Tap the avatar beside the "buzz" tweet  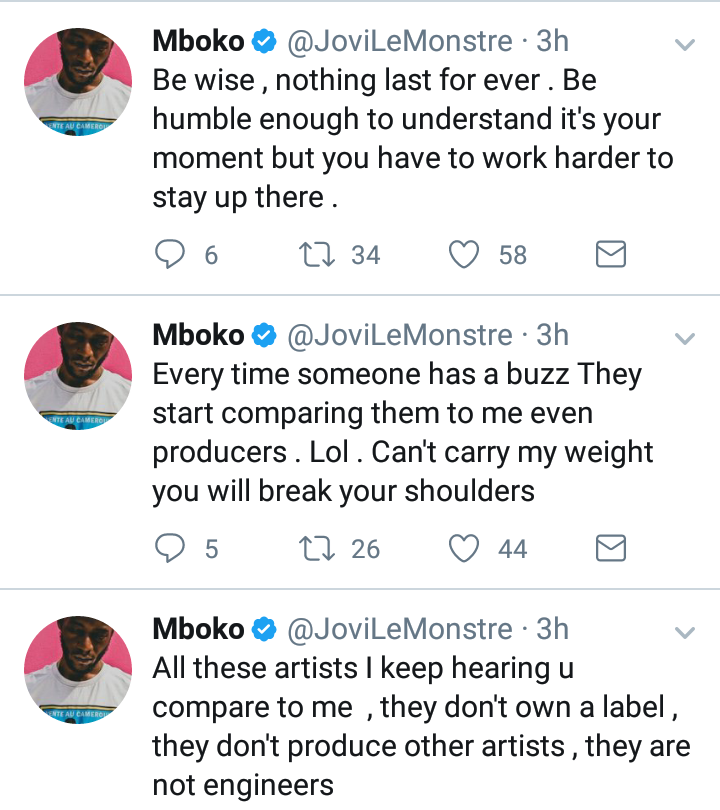coord(77,377)
